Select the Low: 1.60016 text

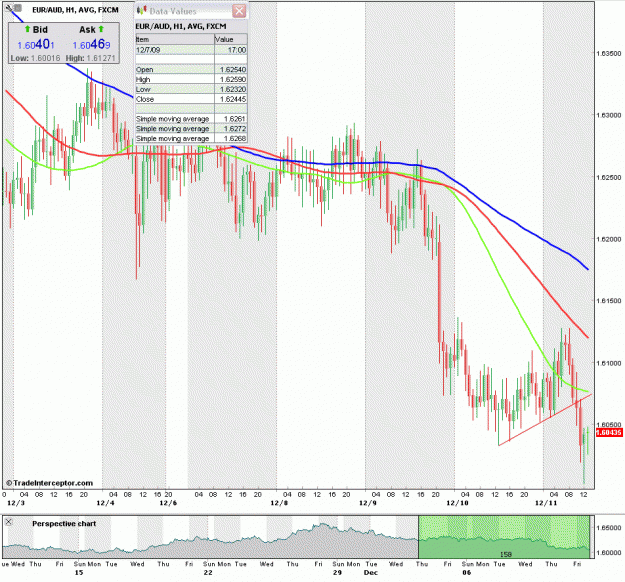pyautogui.click(x=35, y=58)
